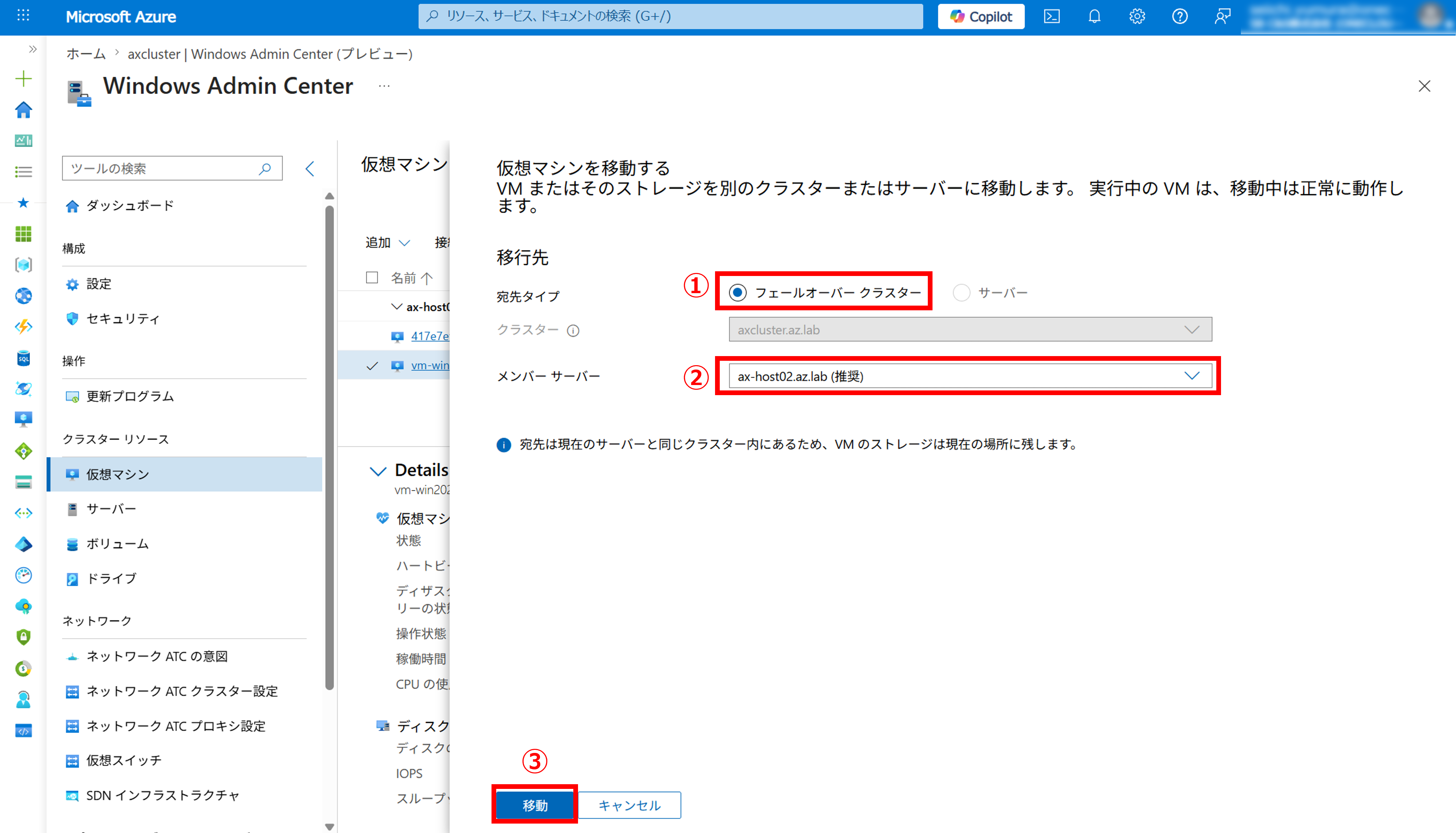1456x833 pixels.
Task: Open Dashboard chart icon in Azure sidebar
Action: (x=24, y=141)
